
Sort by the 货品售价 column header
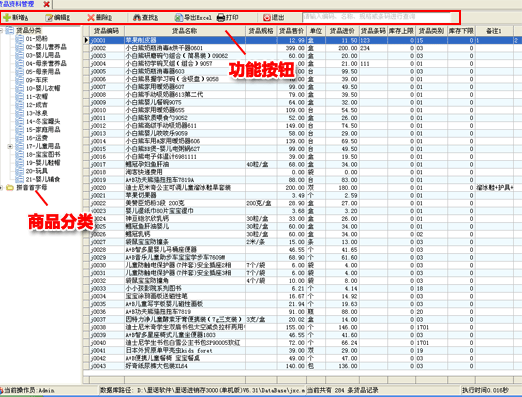pyautogui.click(x=291, y=31)
